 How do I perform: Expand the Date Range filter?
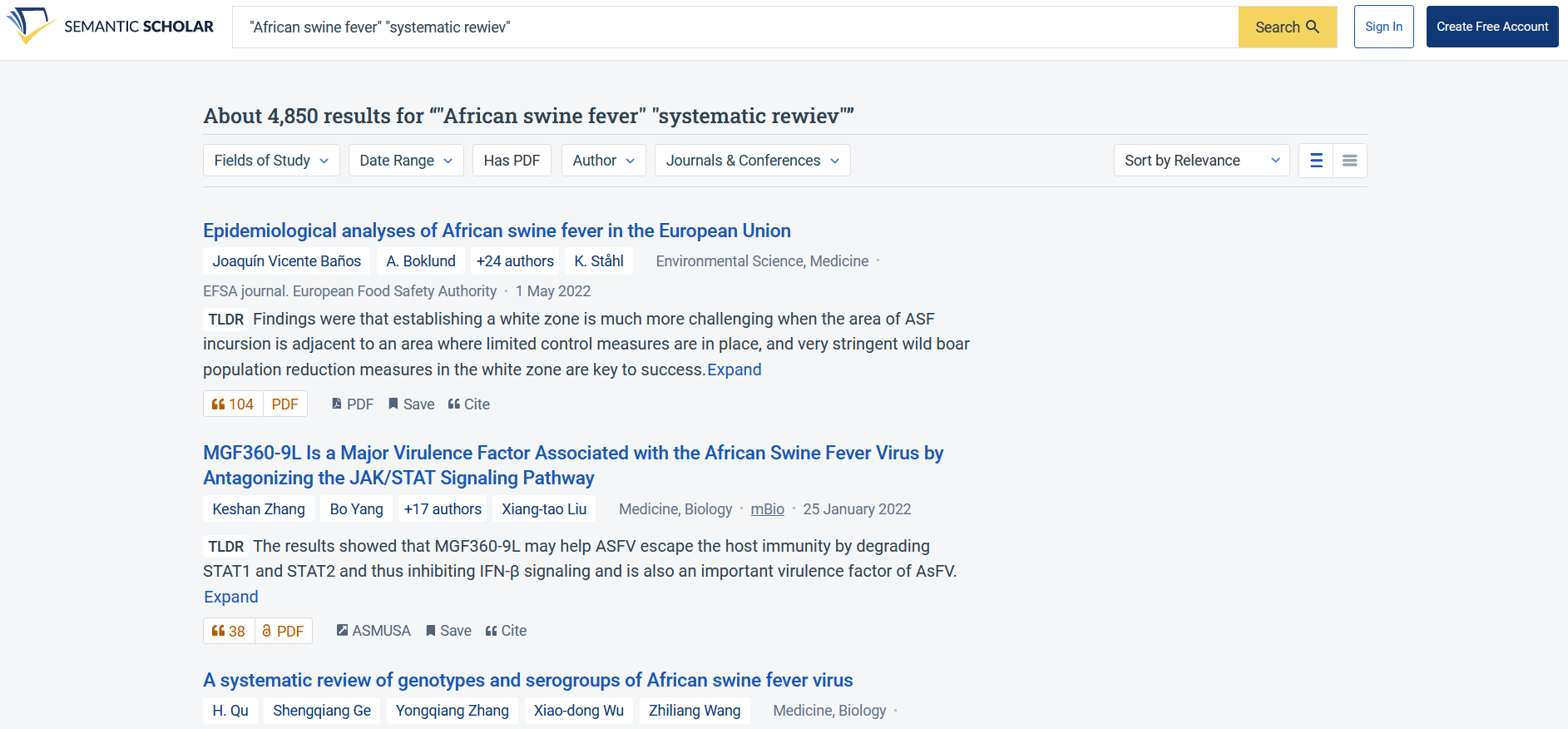coord(406,161)
